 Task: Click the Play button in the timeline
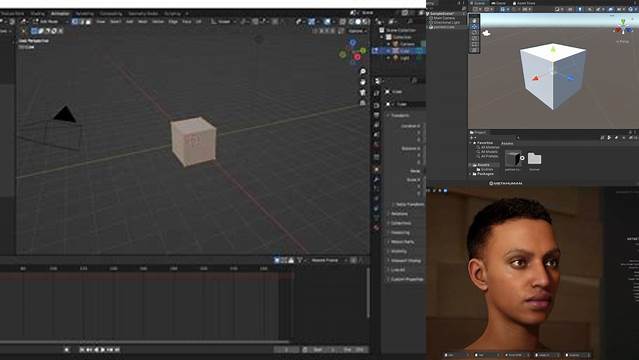pos(103,349)
